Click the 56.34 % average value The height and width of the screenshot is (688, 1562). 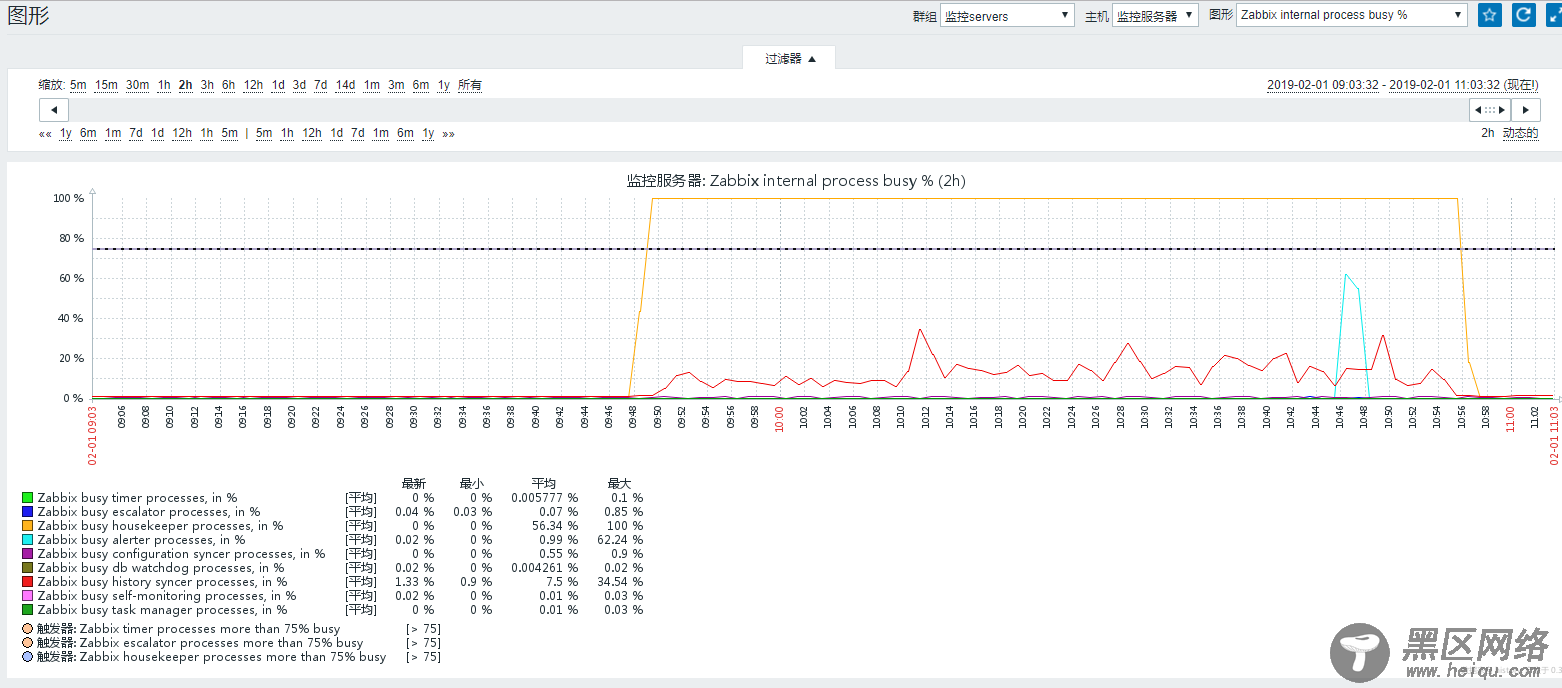pos(556,526)
